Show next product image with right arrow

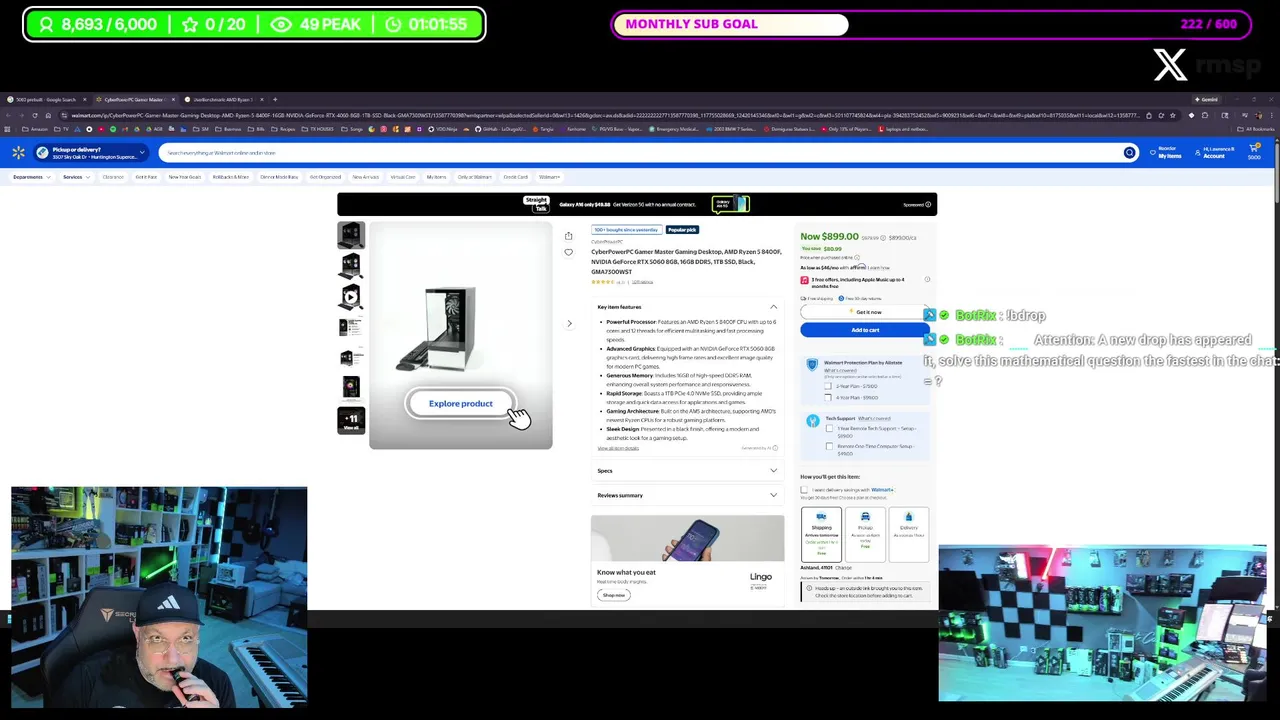(x=569, y=323)
